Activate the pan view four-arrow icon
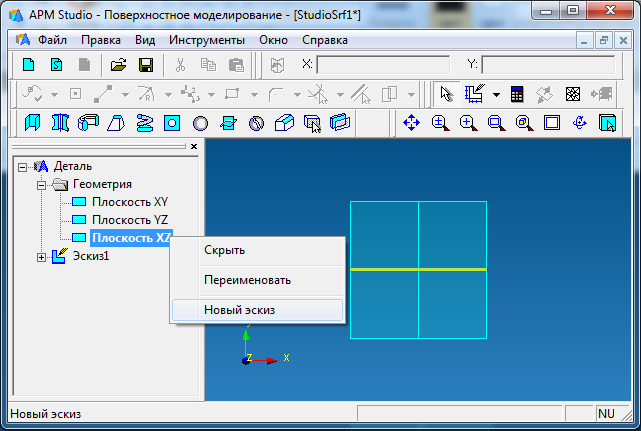 point(411,123)
